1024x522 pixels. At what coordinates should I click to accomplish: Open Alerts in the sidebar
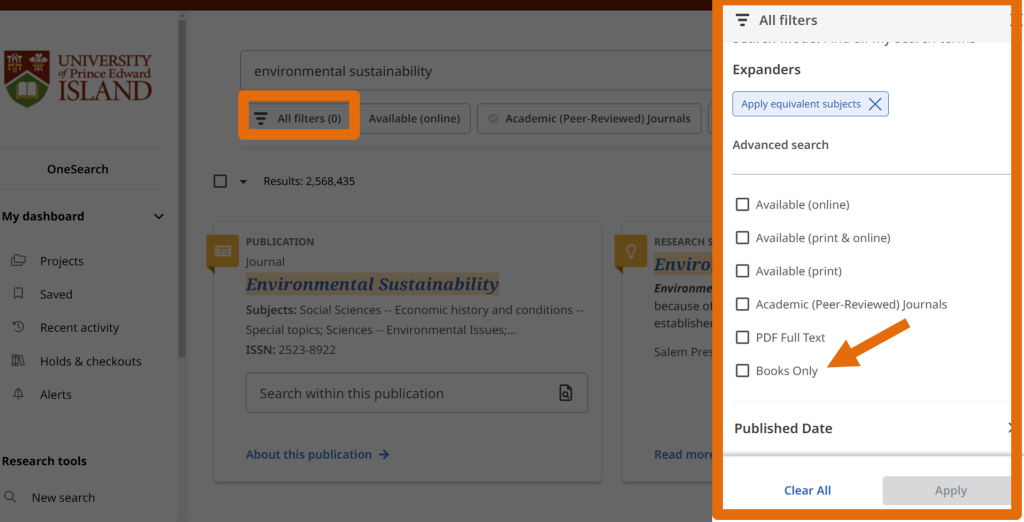56,394
